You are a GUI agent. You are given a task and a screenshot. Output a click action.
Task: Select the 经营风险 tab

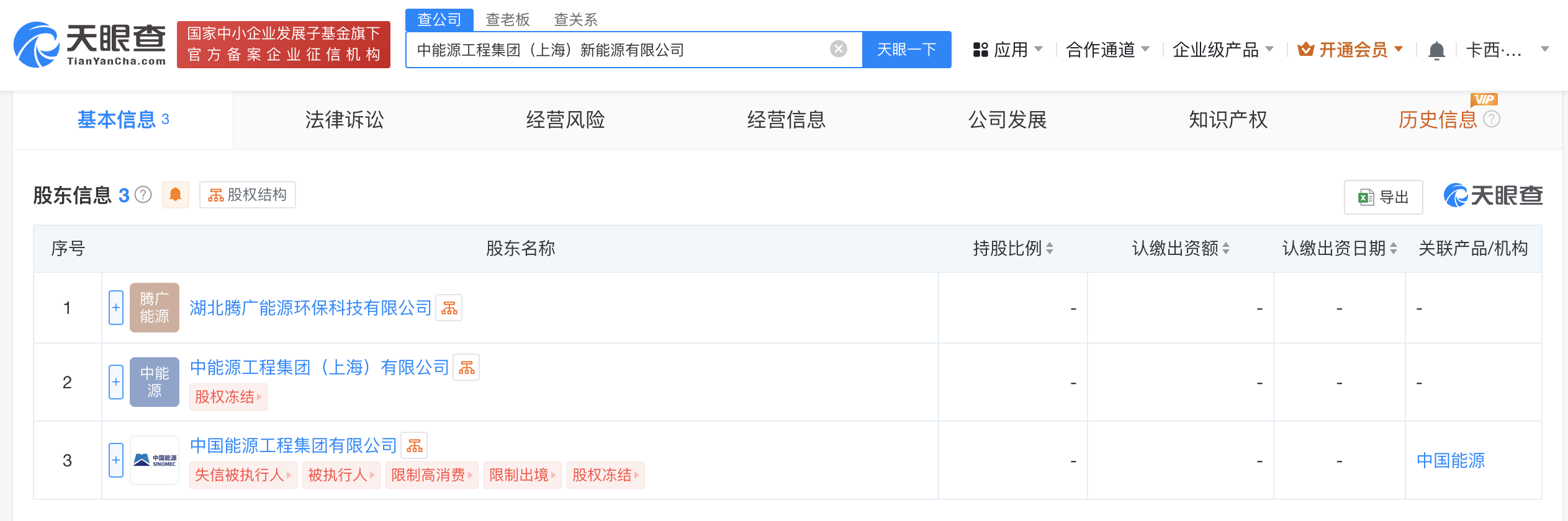click(565, 119)
